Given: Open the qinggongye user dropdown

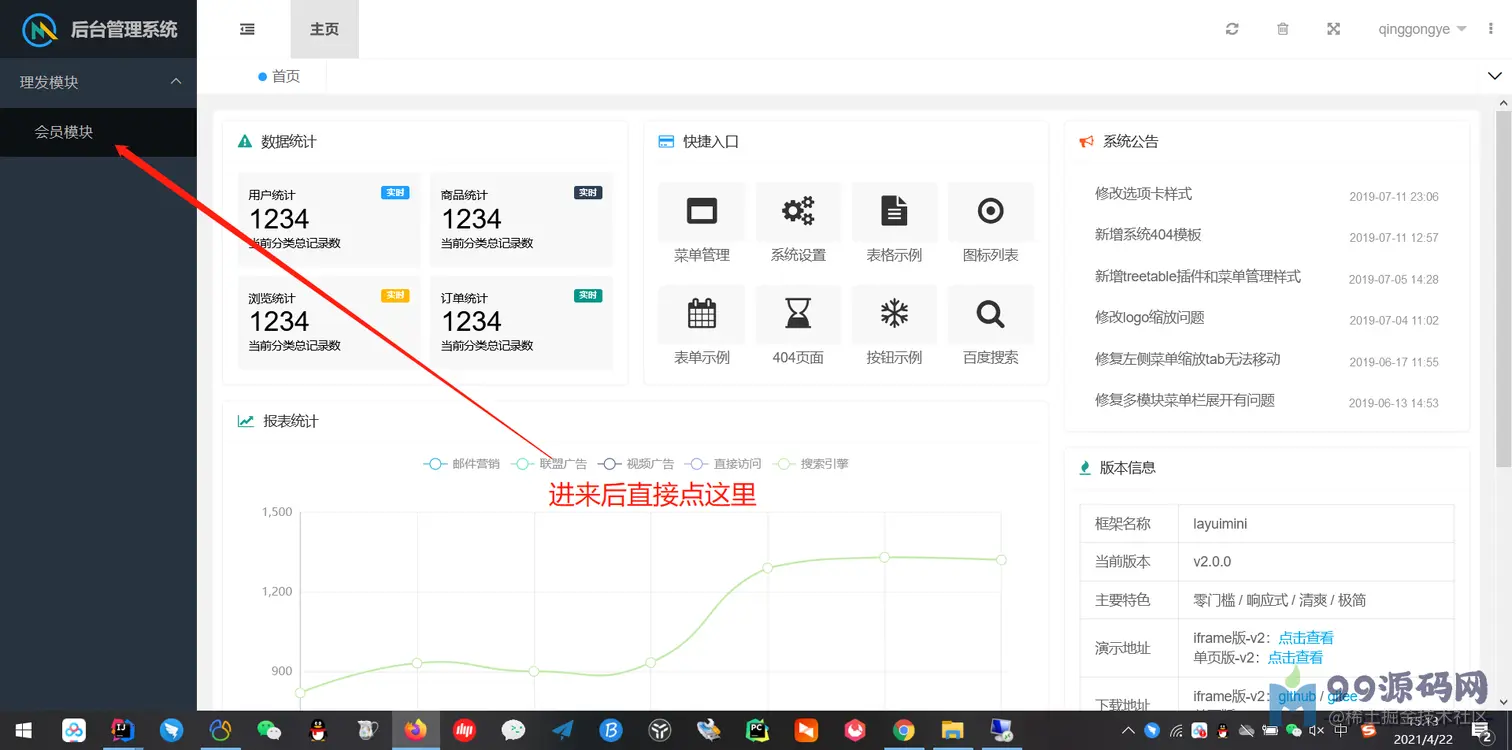Looking at the screenshot, I should [1422, 29].
